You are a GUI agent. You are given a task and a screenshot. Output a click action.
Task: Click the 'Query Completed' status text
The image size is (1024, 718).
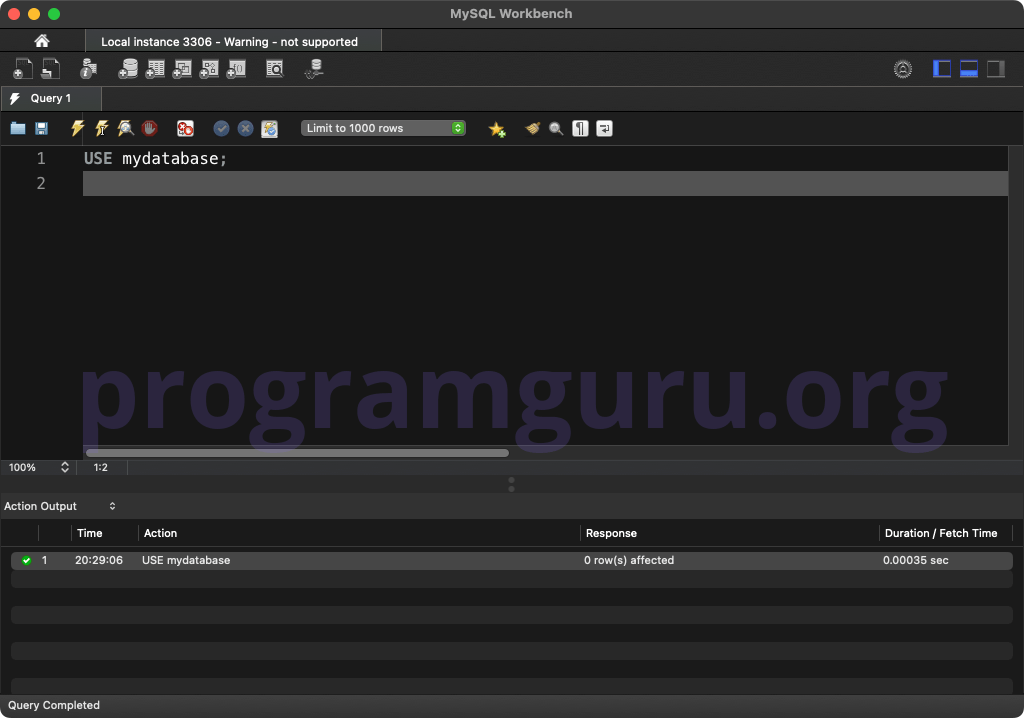pyautogui.click(x=54, y=705)
